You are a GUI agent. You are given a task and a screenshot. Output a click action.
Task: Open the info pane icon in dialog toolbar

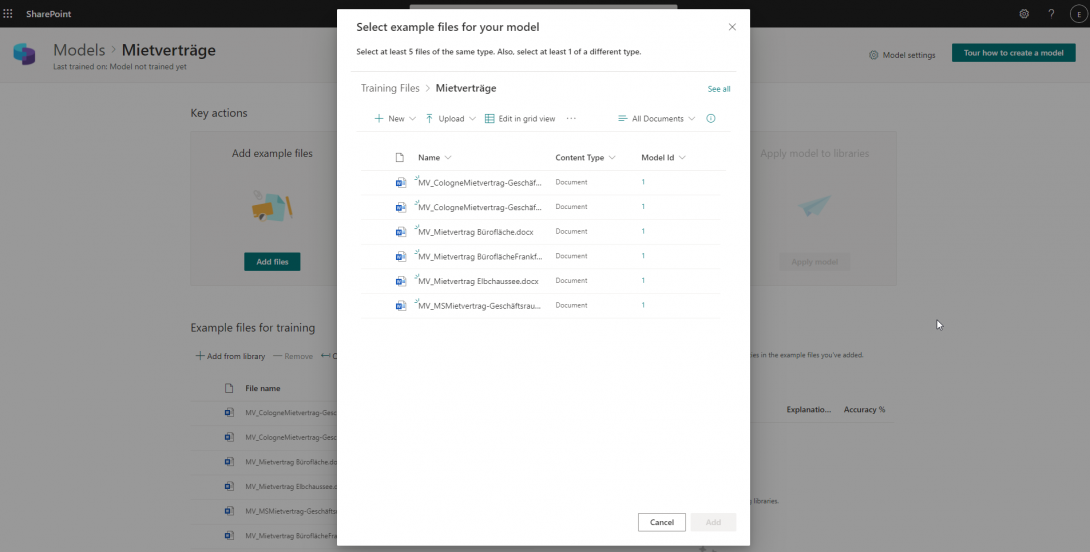[710, 118]
